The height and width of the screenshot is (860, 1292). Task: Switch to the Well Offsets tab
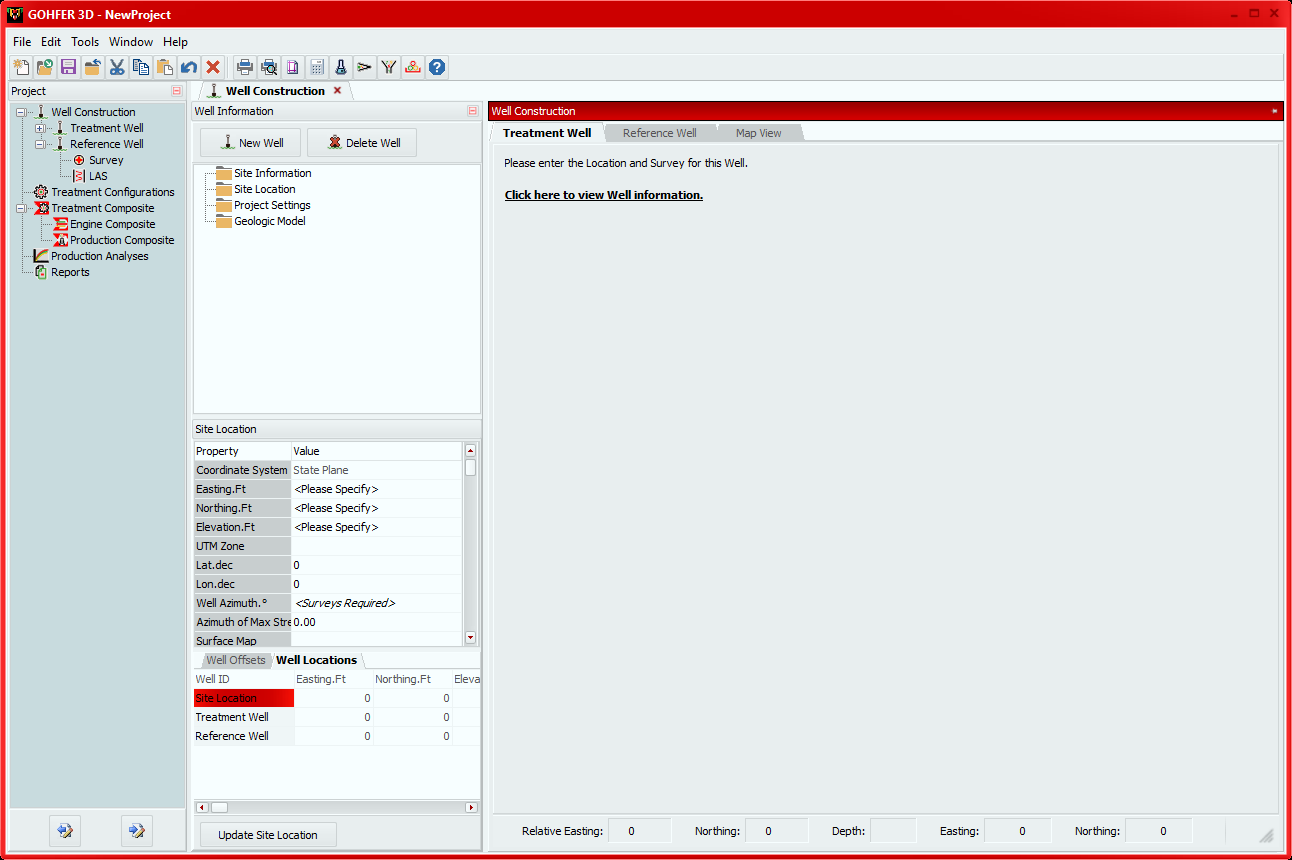click(x=236, y=660)
